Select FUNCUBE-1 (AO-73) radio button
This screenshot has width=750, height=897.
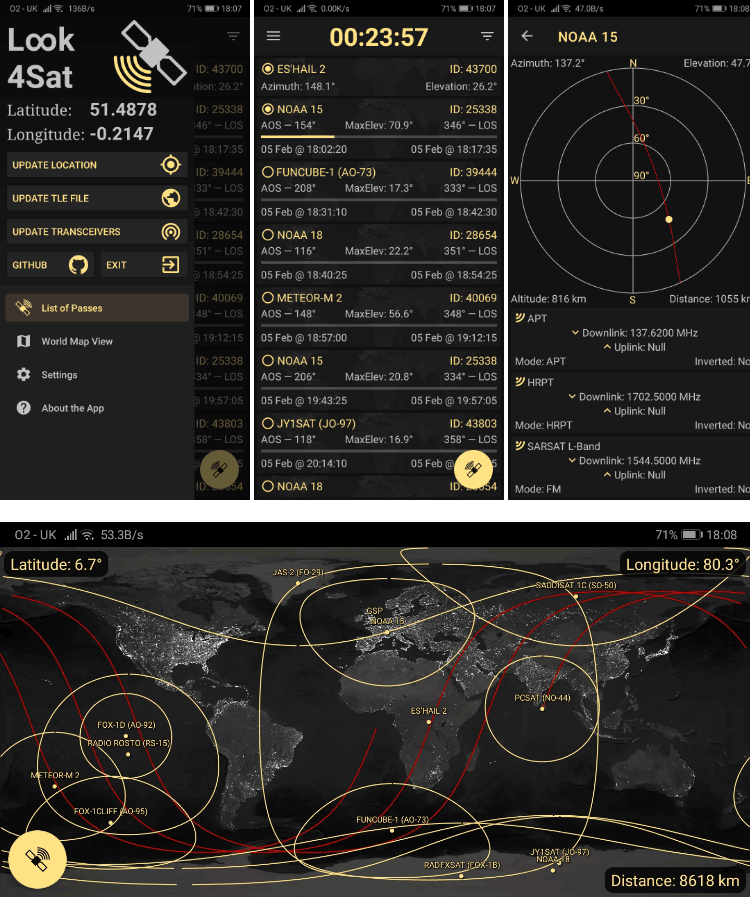267,172
